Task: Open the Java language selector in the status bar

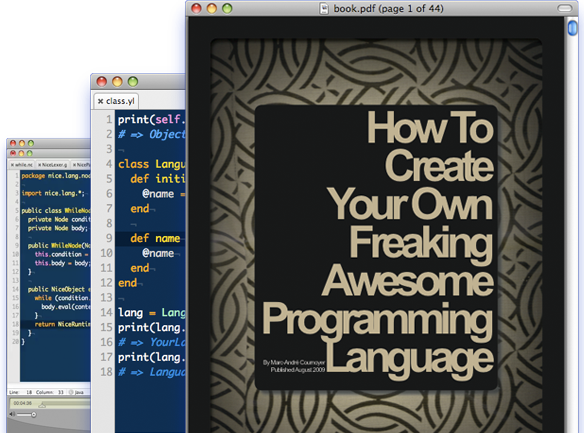Action: coord(77,392)
